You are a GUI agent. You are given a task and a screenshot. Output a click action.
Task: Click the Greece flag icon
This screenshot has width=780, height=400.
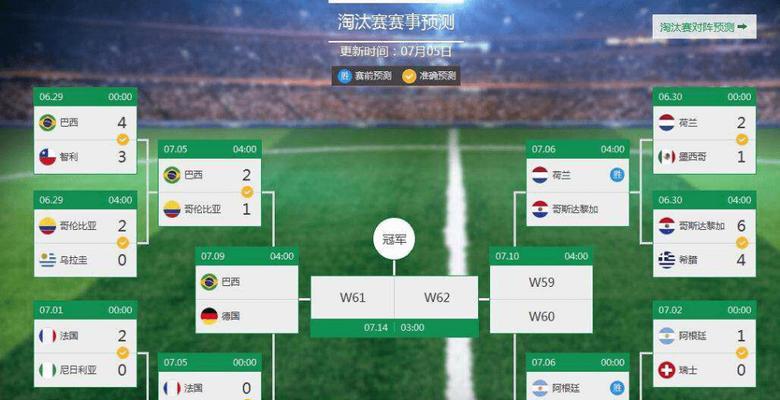pos(667,260)
